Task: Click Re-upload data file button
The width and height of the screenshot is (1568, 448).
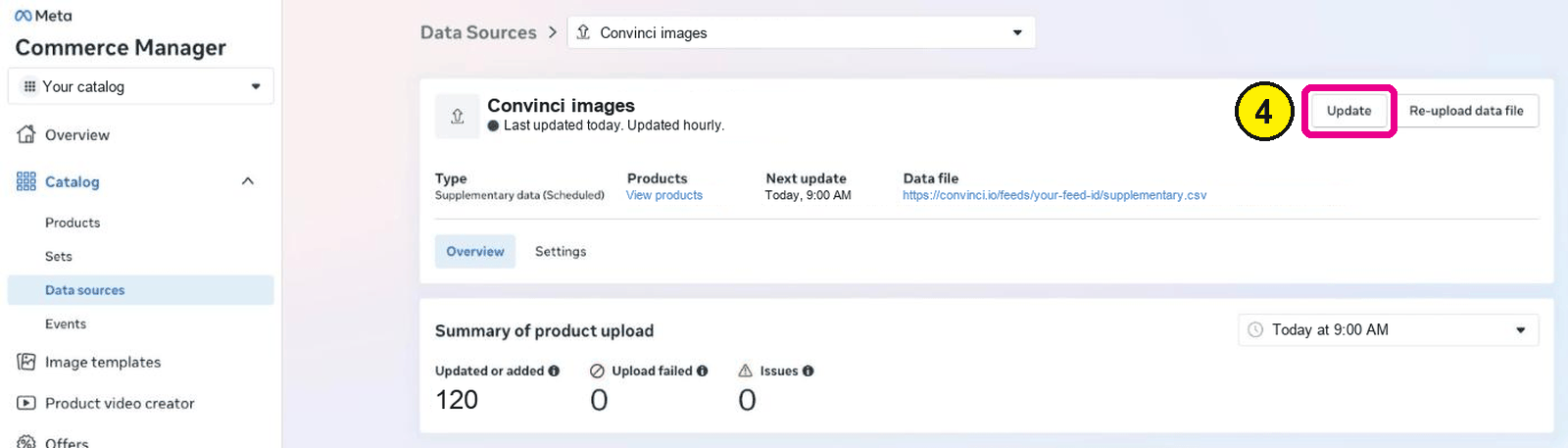Action: tap(1466, 111)
